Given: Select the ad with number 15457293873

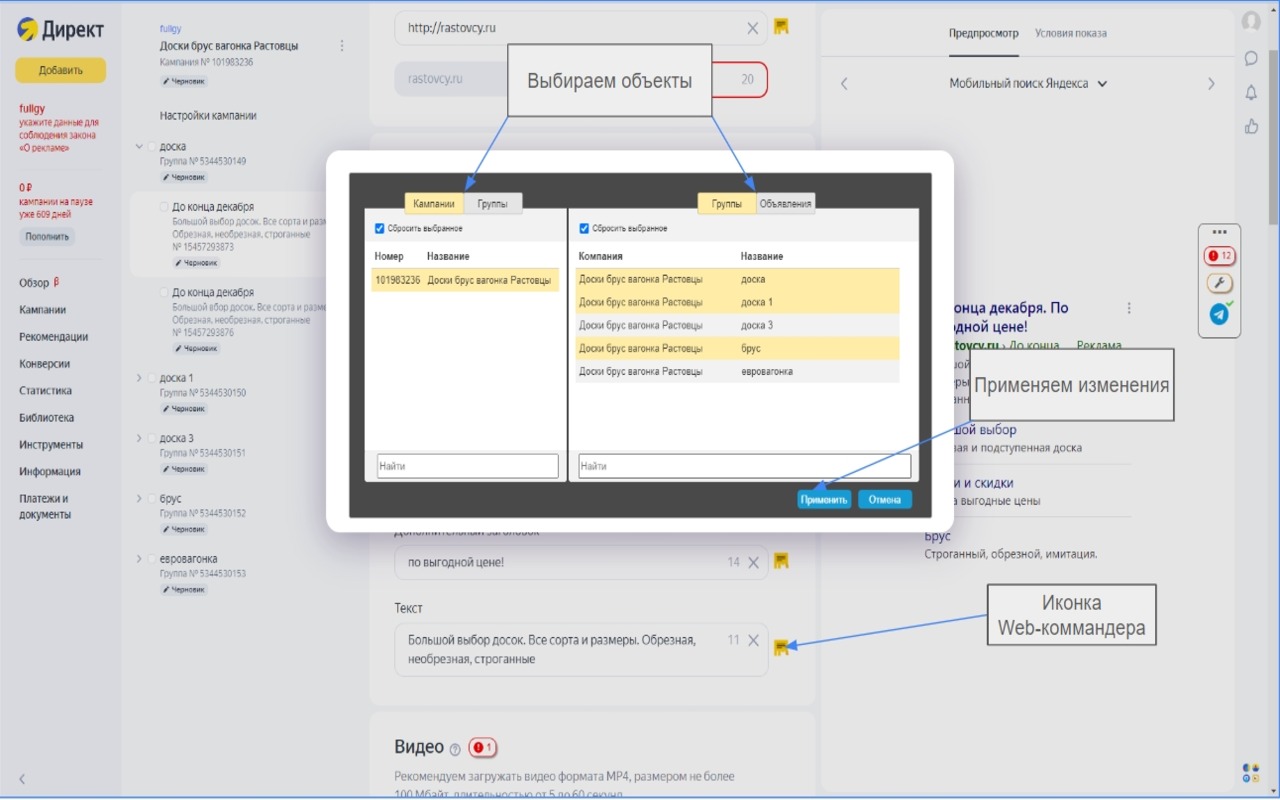Looking at the screenshot, I should (164, 207).
